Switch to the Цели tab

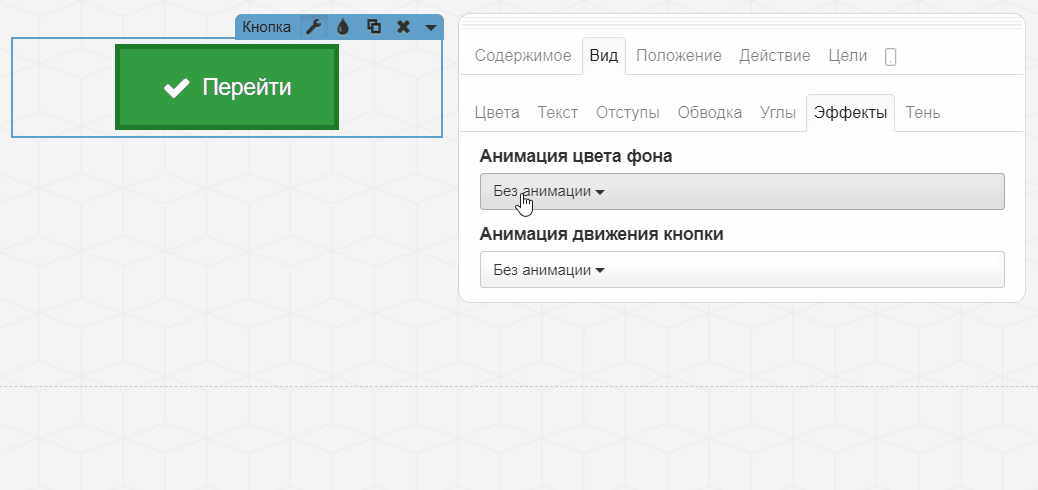(848, 56)
